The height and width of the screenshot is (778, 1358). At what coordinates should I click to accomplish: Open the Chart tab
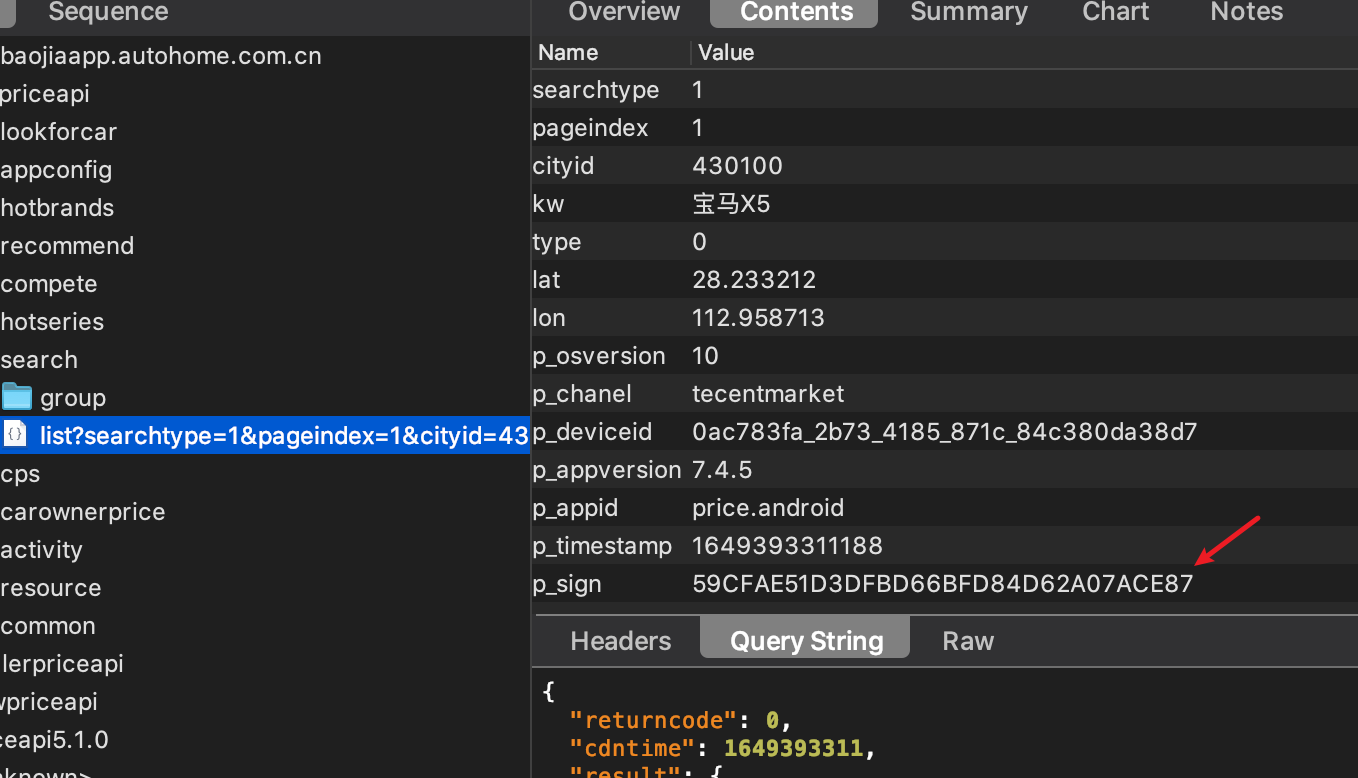(1116, 12)
